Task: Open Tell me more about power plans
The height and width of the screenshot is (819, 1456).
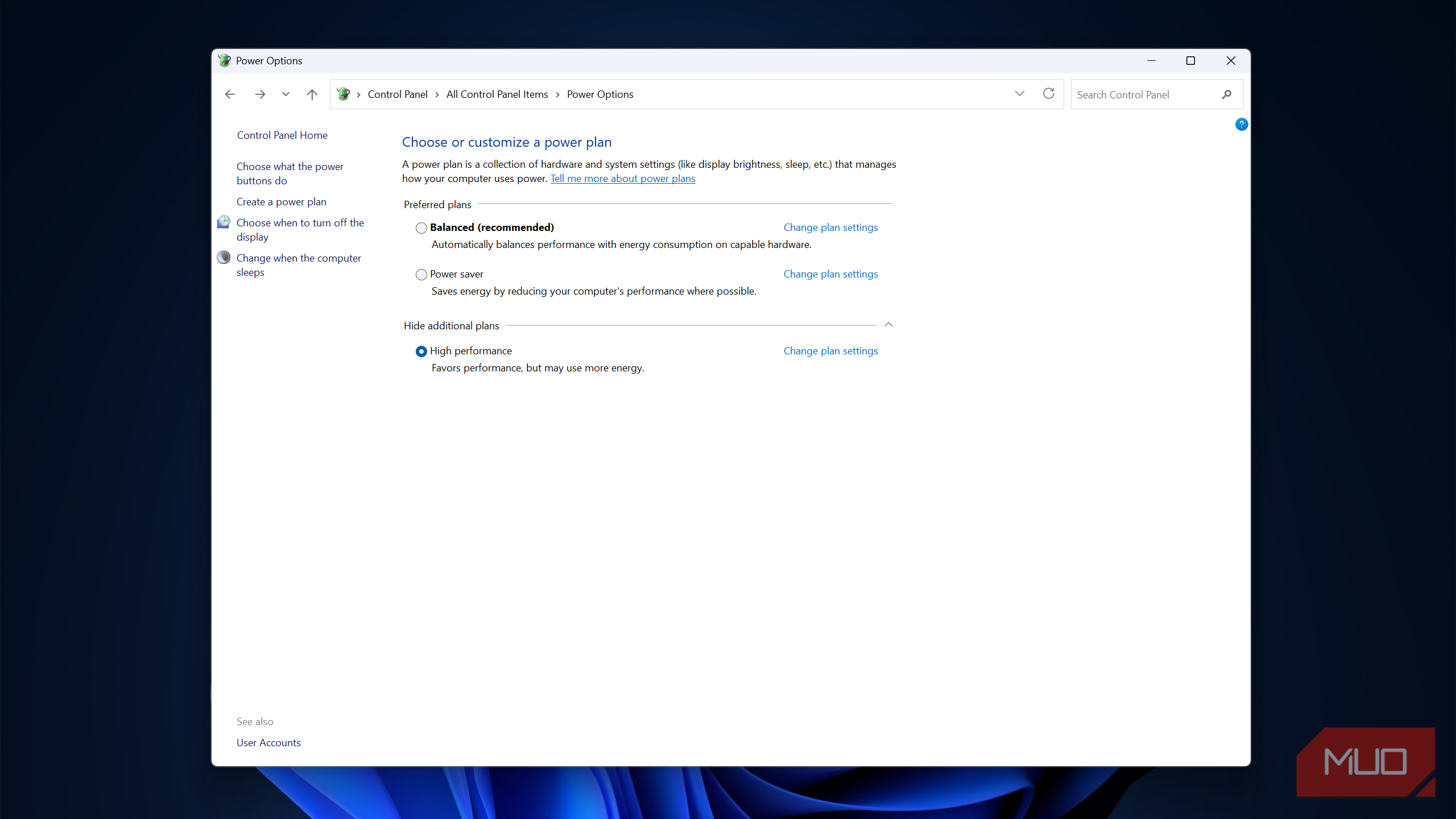Action: [x=623, y=179]
